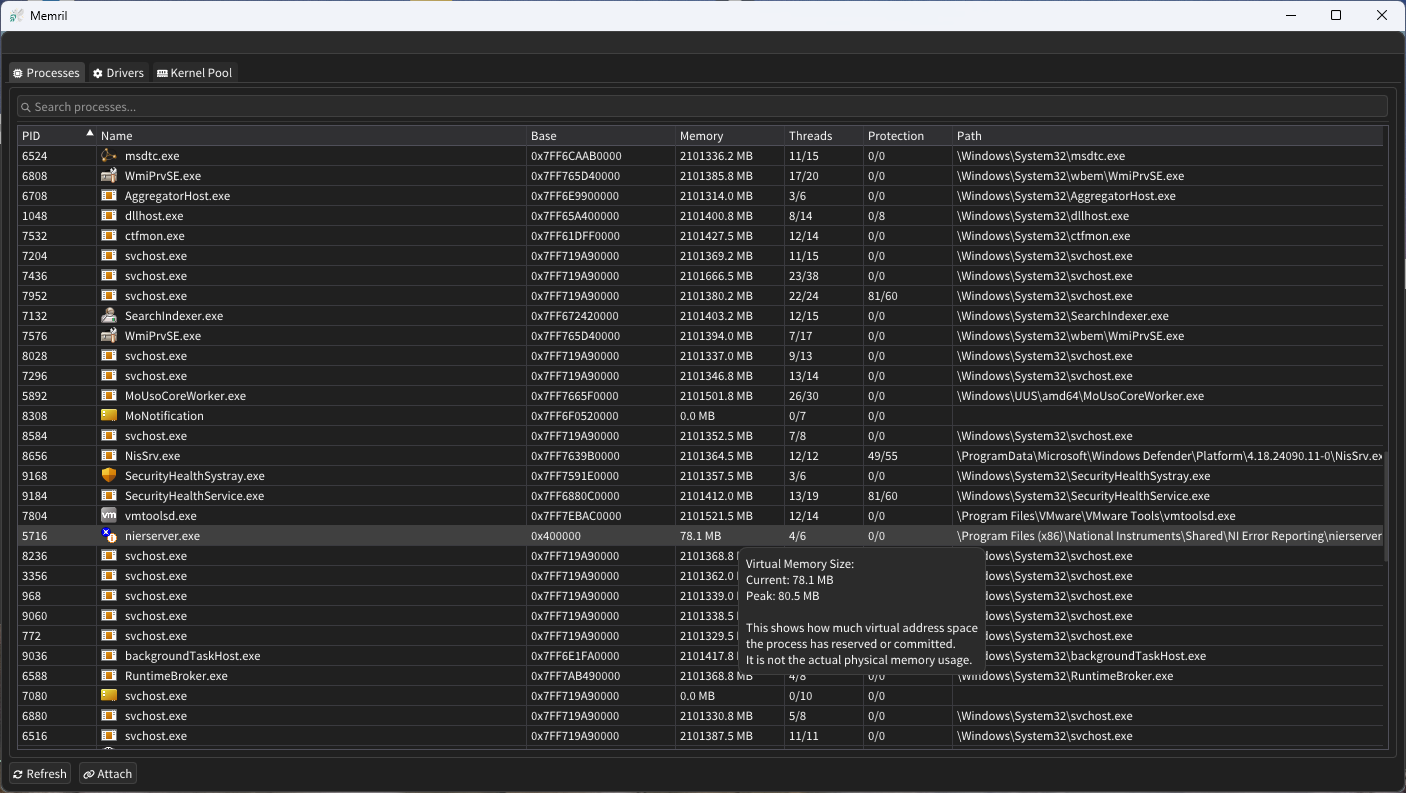Open the Kernel Pool tab
The width and height of the screenshot is (1406, 793).
pyautogui.click(x=195, y=73)
